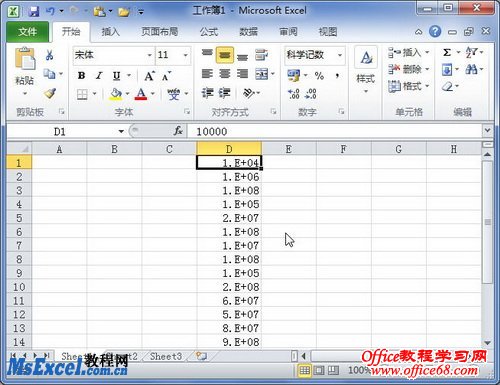500x385 pixels.
Task: Apply Comma Style format
Action: point(337,76)
